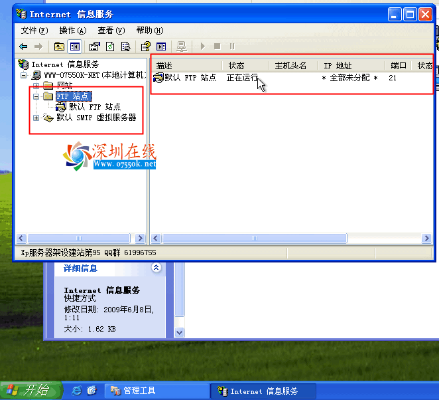Screen dimensions: 439x400
Task: Open the 文件(F) menu
Action: tap(34, 31)
